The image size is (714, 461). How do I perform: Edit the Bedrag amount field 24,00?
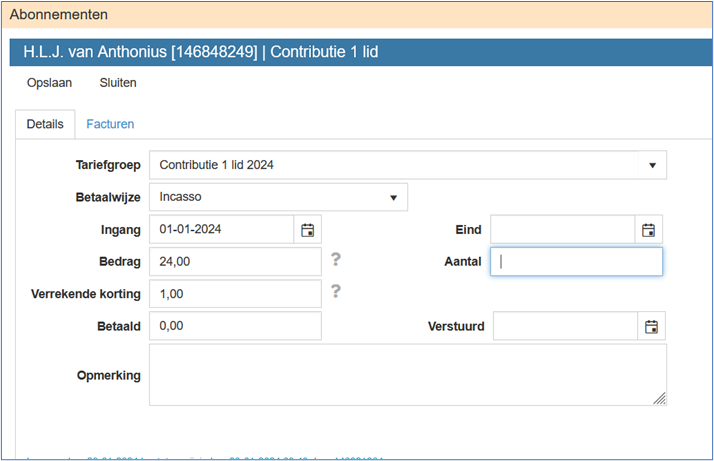pos(235,261)
